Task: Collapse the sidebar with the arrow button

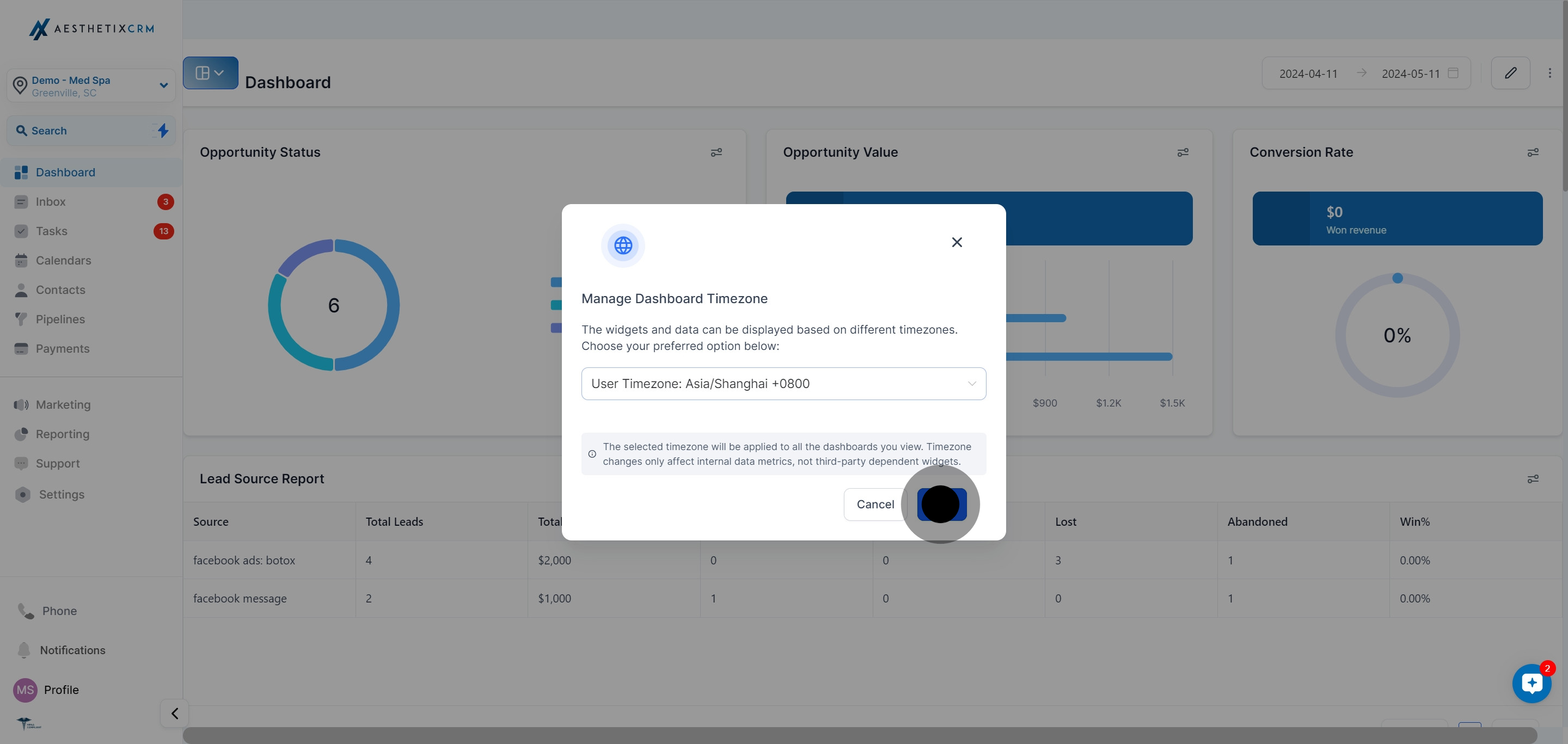Action: pyautogui.click(x=175, y=713)
